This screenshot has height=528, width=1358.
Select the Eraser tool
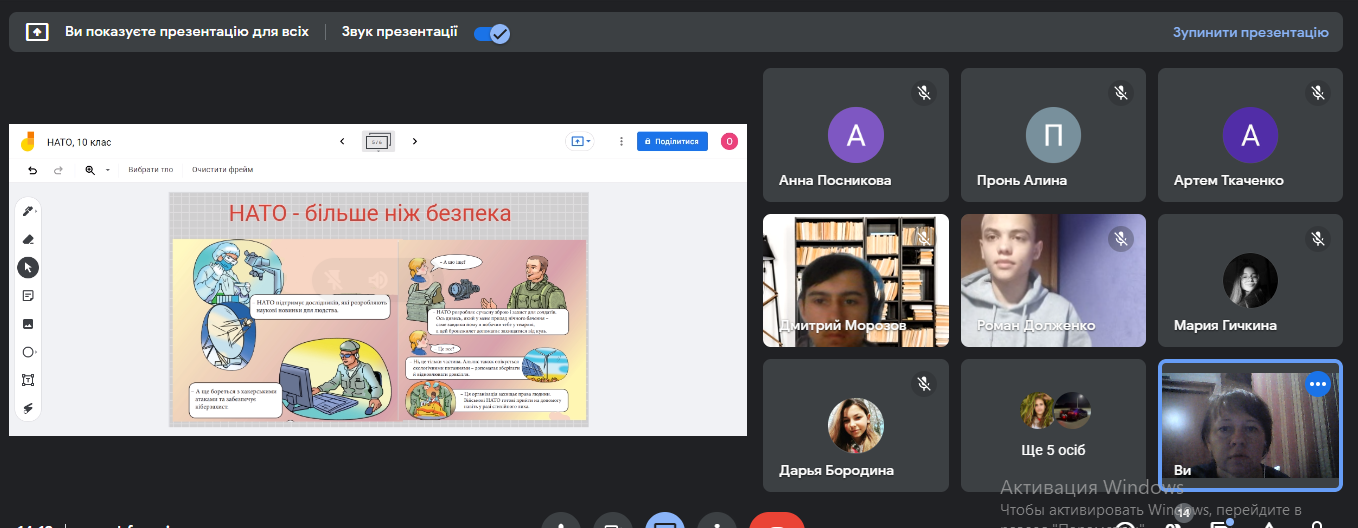[28, 239]
